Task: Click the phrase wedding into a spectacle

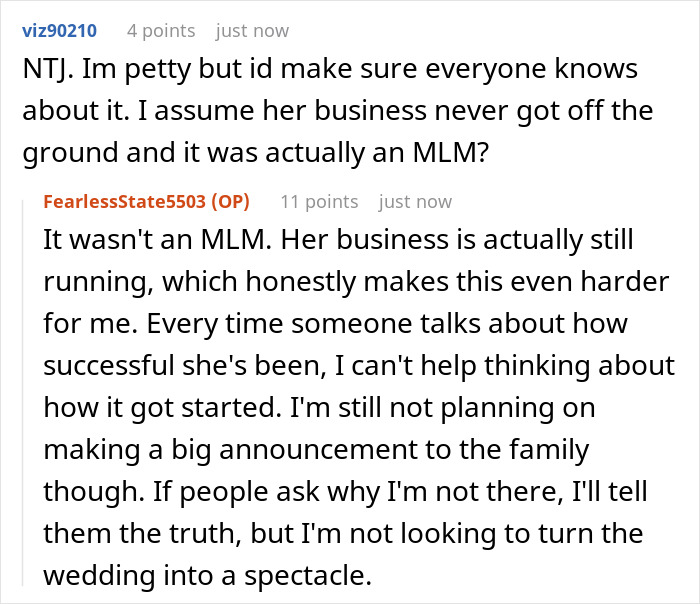Action: [208, 575]
